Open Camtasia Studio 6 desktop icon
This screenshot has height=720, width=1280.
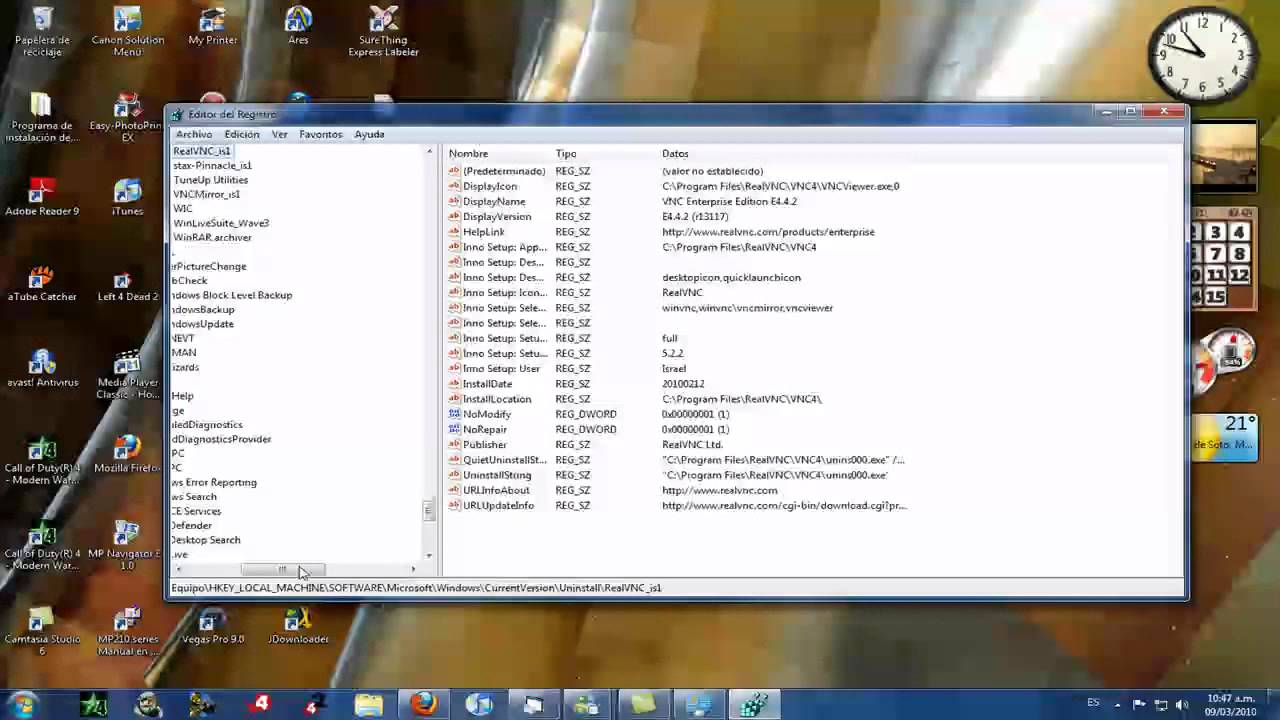(42, 632)
